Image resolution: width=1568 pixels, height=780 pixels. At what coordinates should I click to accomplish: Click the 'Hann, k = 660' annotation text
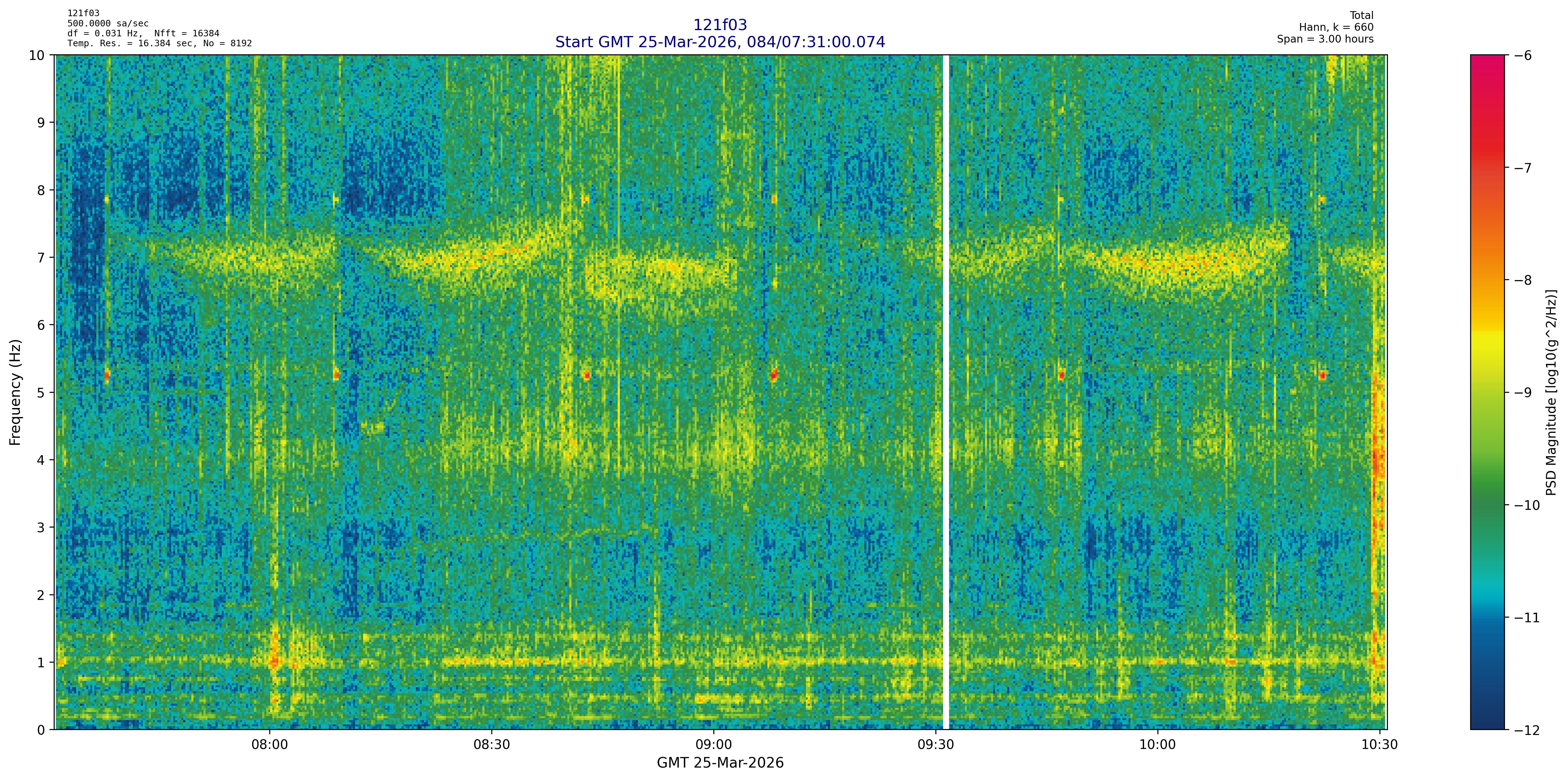coord(1336,27)
